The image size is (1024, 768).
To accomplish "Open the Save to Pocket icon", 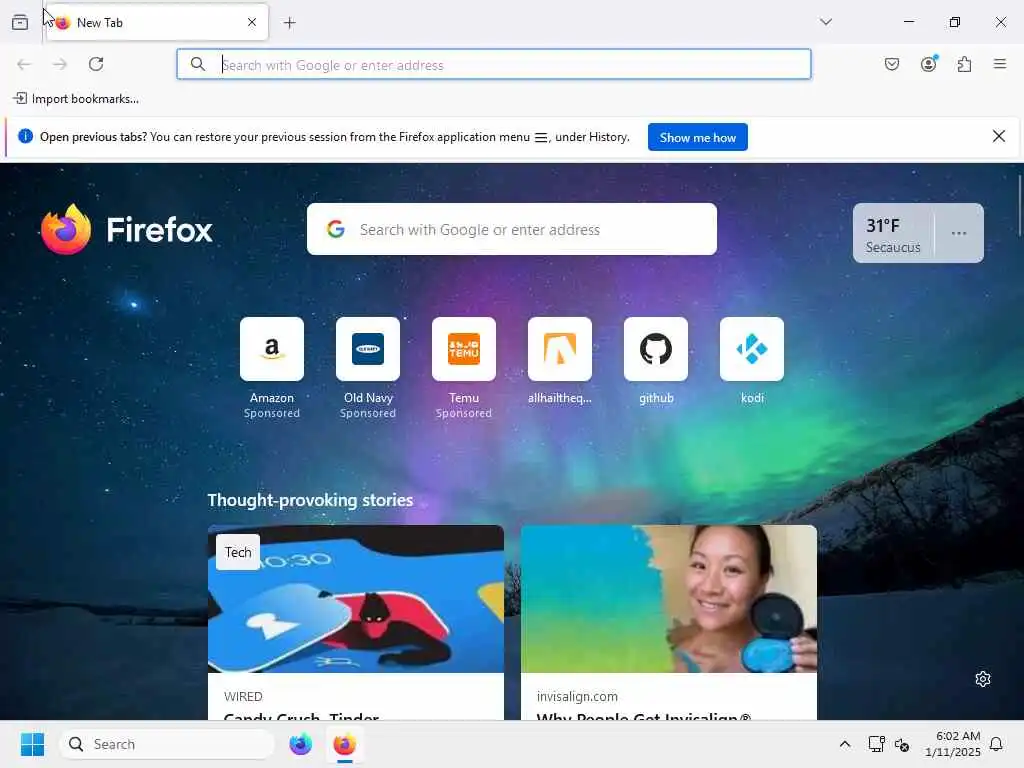I will click(x=892, y=64).
